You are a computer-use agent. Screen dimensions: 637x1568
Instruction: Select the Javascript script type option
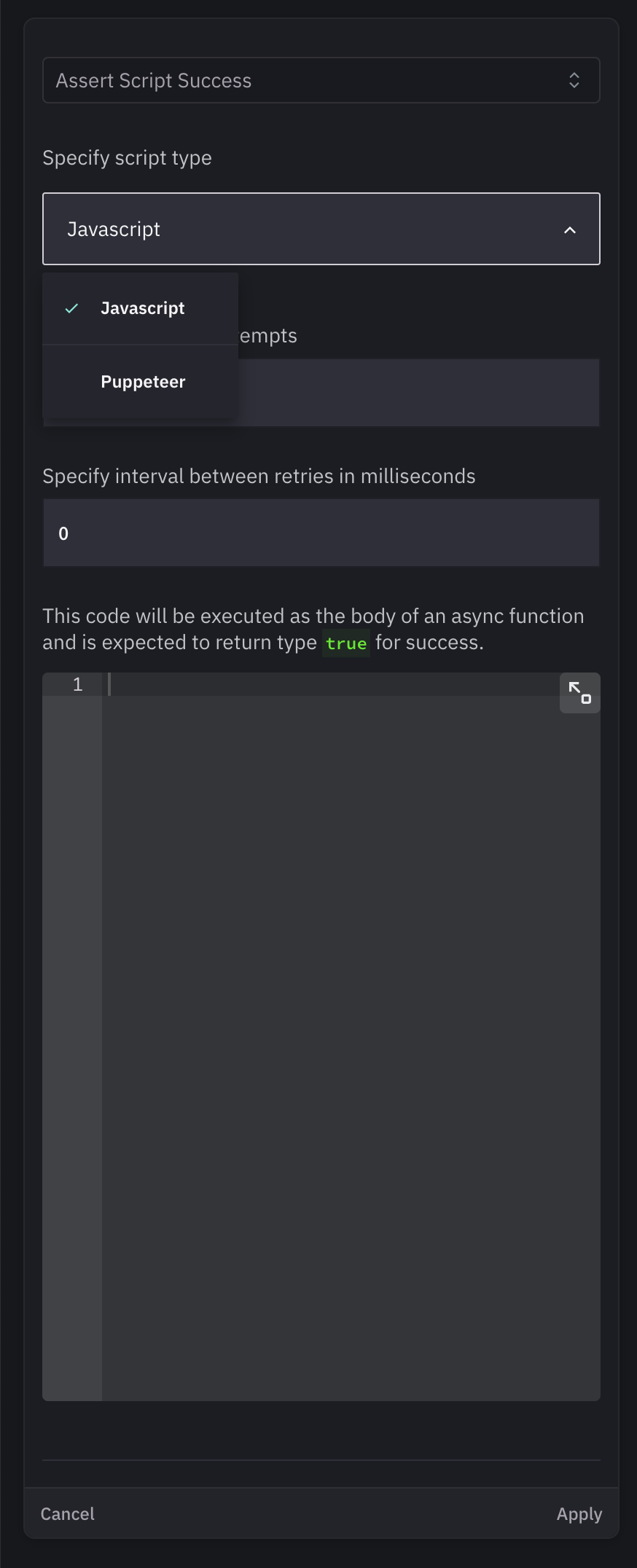142,308
